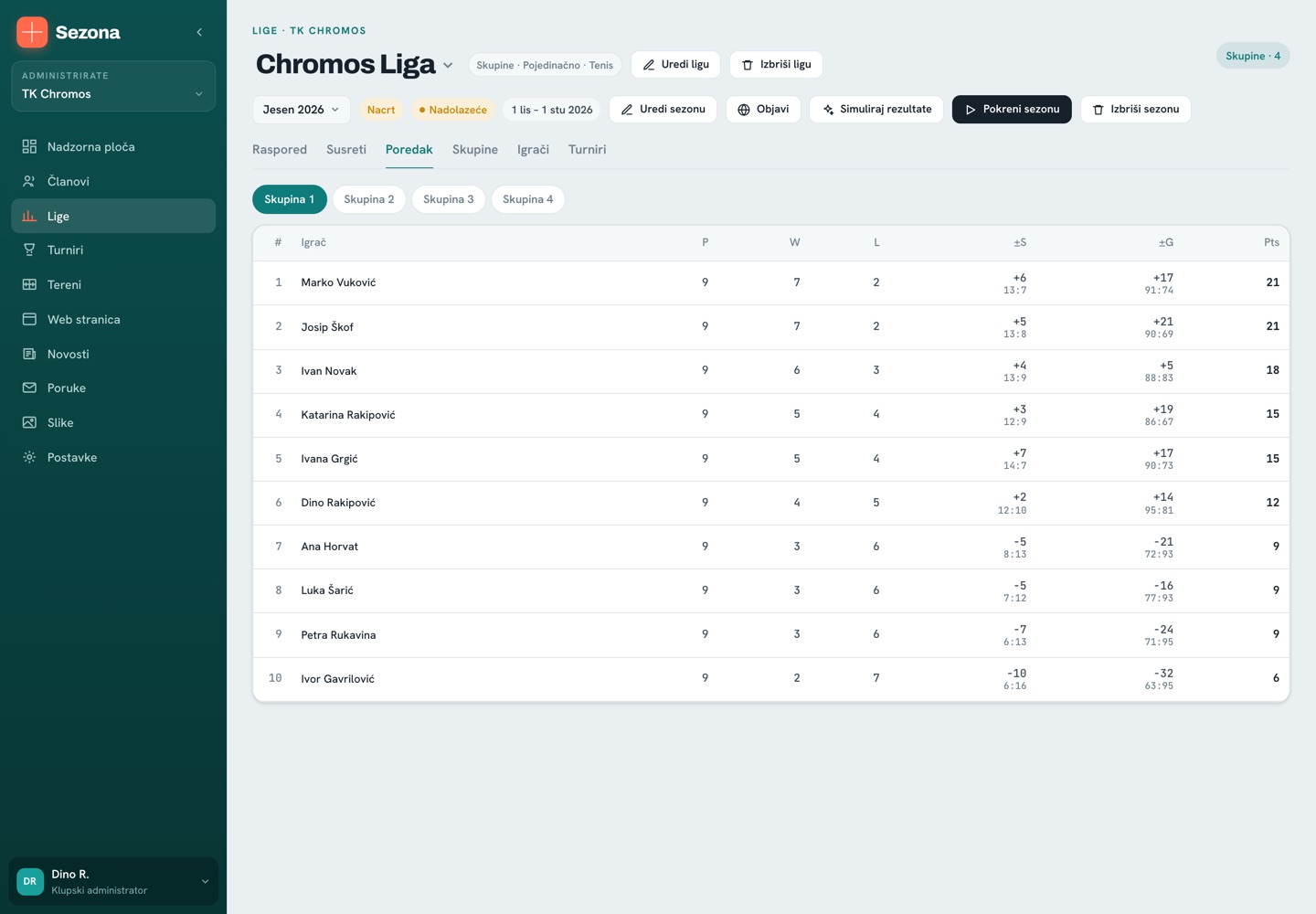Collapse the sidebar with the arrow

tap(199, 32)
